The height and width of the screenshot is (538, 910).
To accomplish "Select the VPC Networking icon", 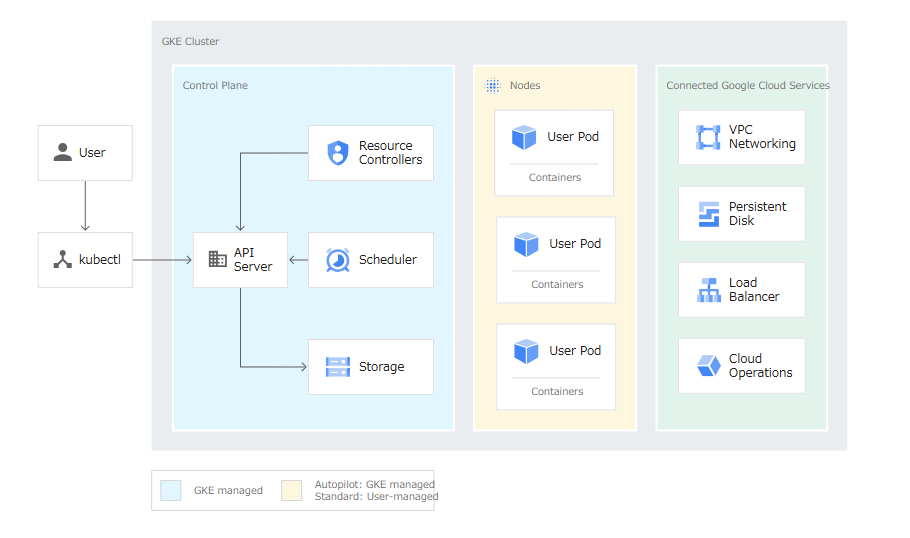I will [708, 137].
